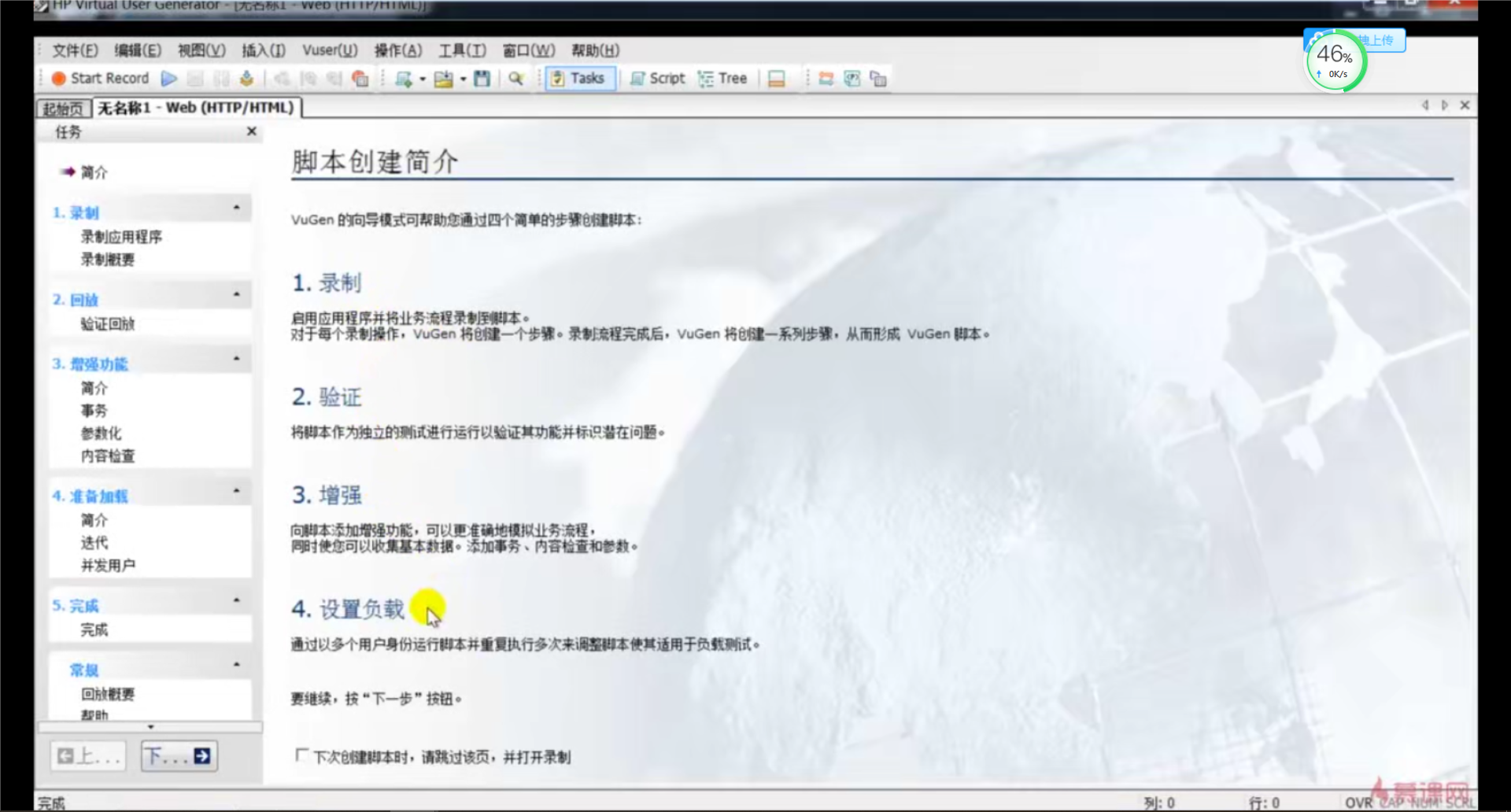Click the right tab-scroll arrow
Screen dimensions: 1511x812
1445,105
